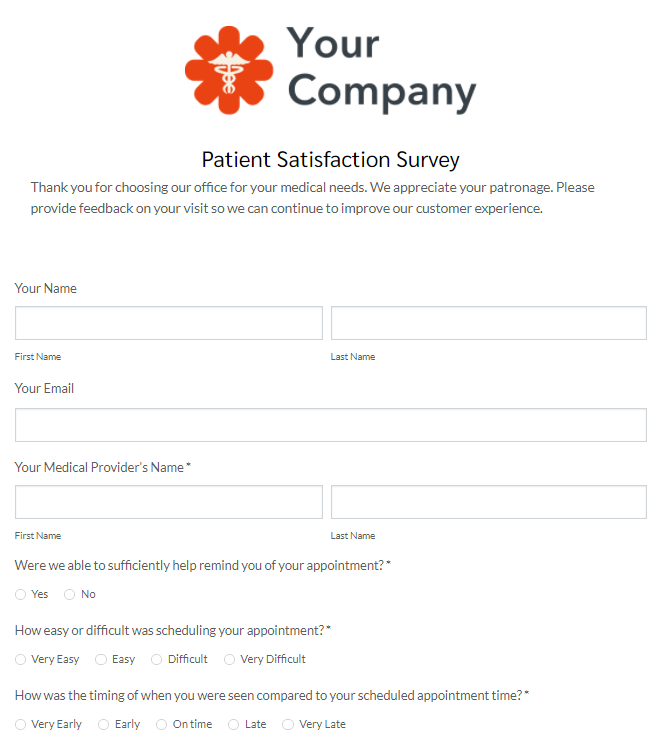
Task: Select the On time radio option
Action: 162,725
